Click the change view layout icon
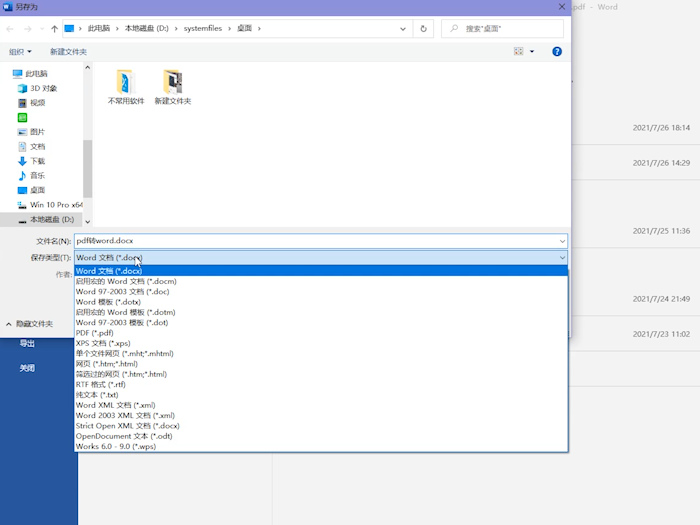 [x=519, y=51]
